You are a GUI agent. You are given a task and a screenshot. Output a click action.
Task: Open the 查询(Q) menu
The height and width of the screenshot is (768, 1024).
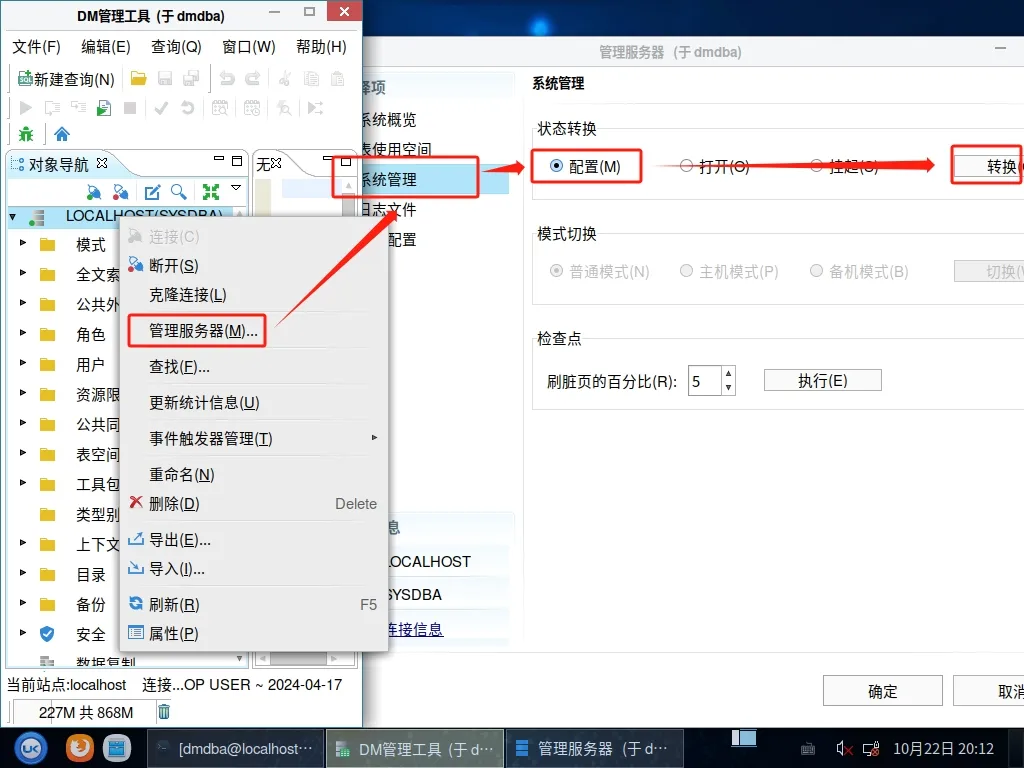176,47
